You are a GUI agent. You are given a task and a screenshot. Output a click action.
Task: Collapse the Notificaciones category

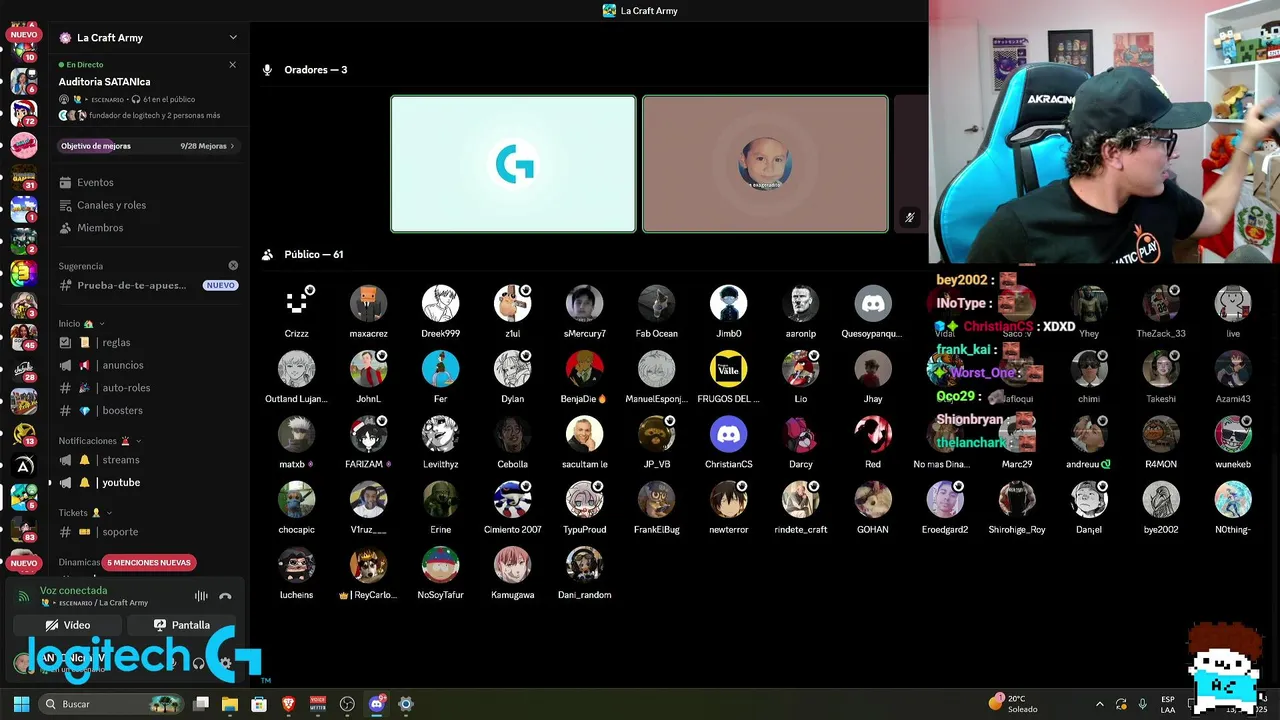(99, 441)
